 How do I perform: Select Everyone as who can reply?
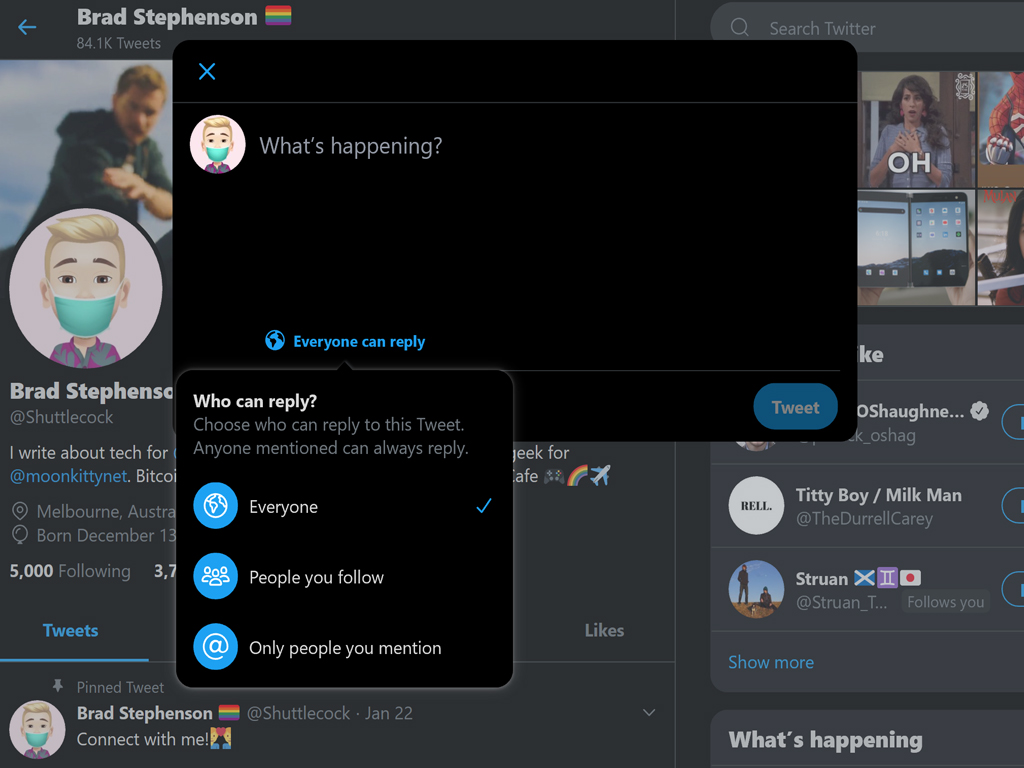[284, 507]
